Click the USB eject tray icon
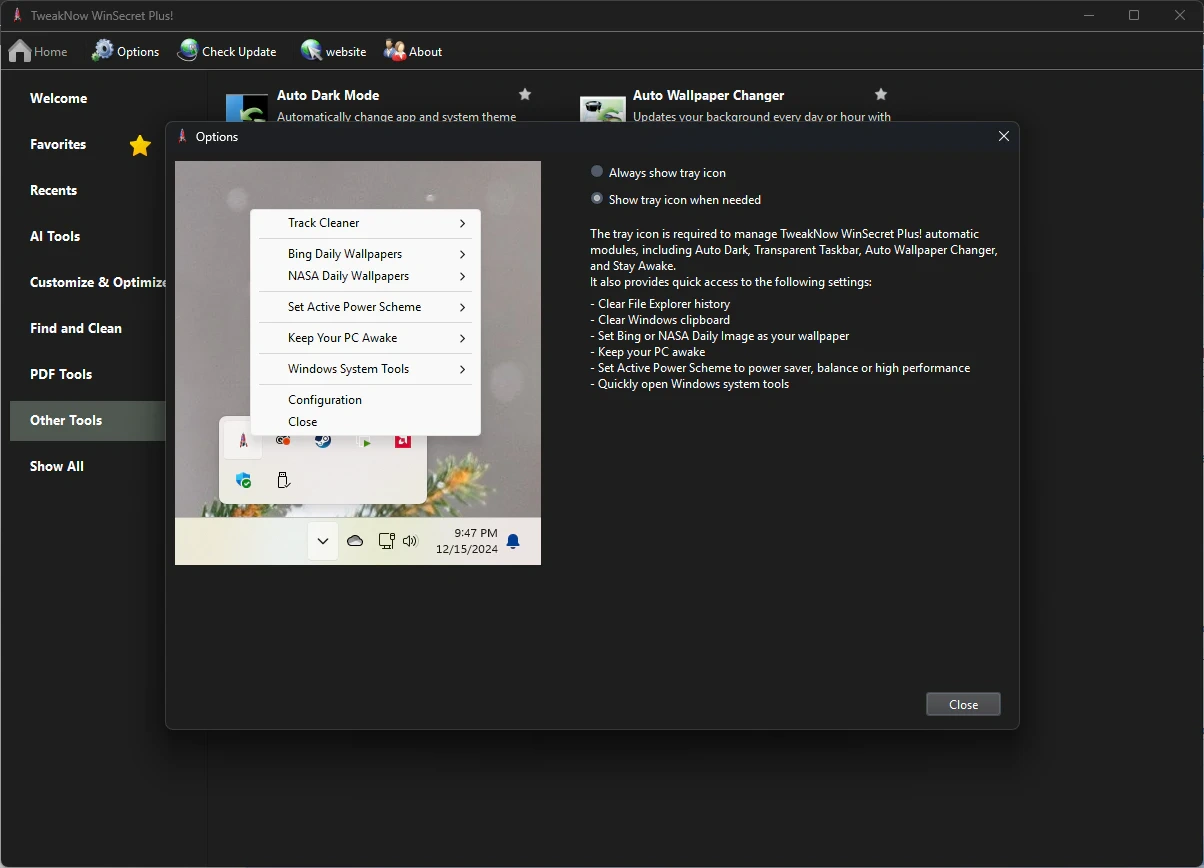The height and width of the screenshot is (868, 1204). [x=283, y=480]
